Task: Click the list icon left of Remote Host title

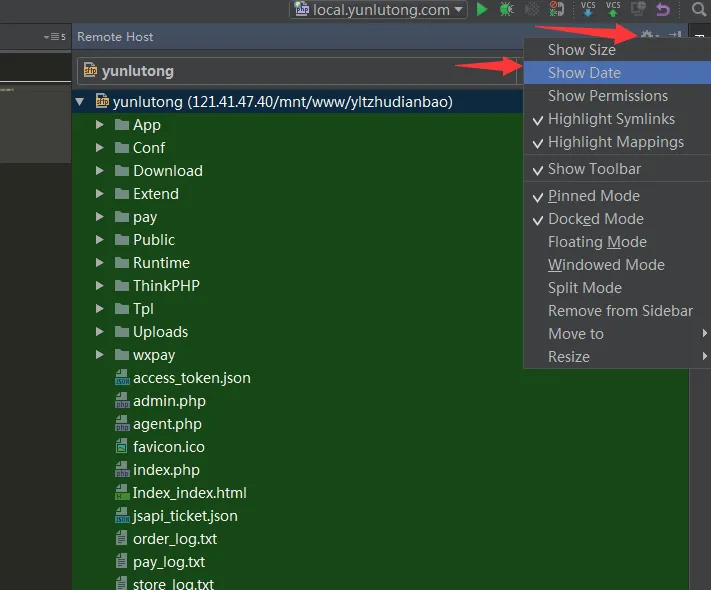Action: [54, 37]
